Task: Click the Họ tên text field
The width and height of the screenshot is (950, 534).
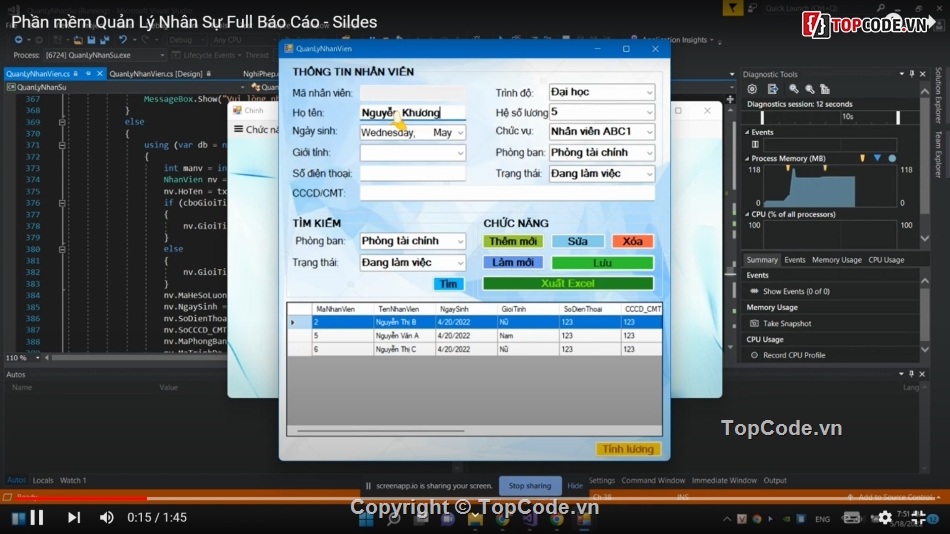Action: click(412, 112)
